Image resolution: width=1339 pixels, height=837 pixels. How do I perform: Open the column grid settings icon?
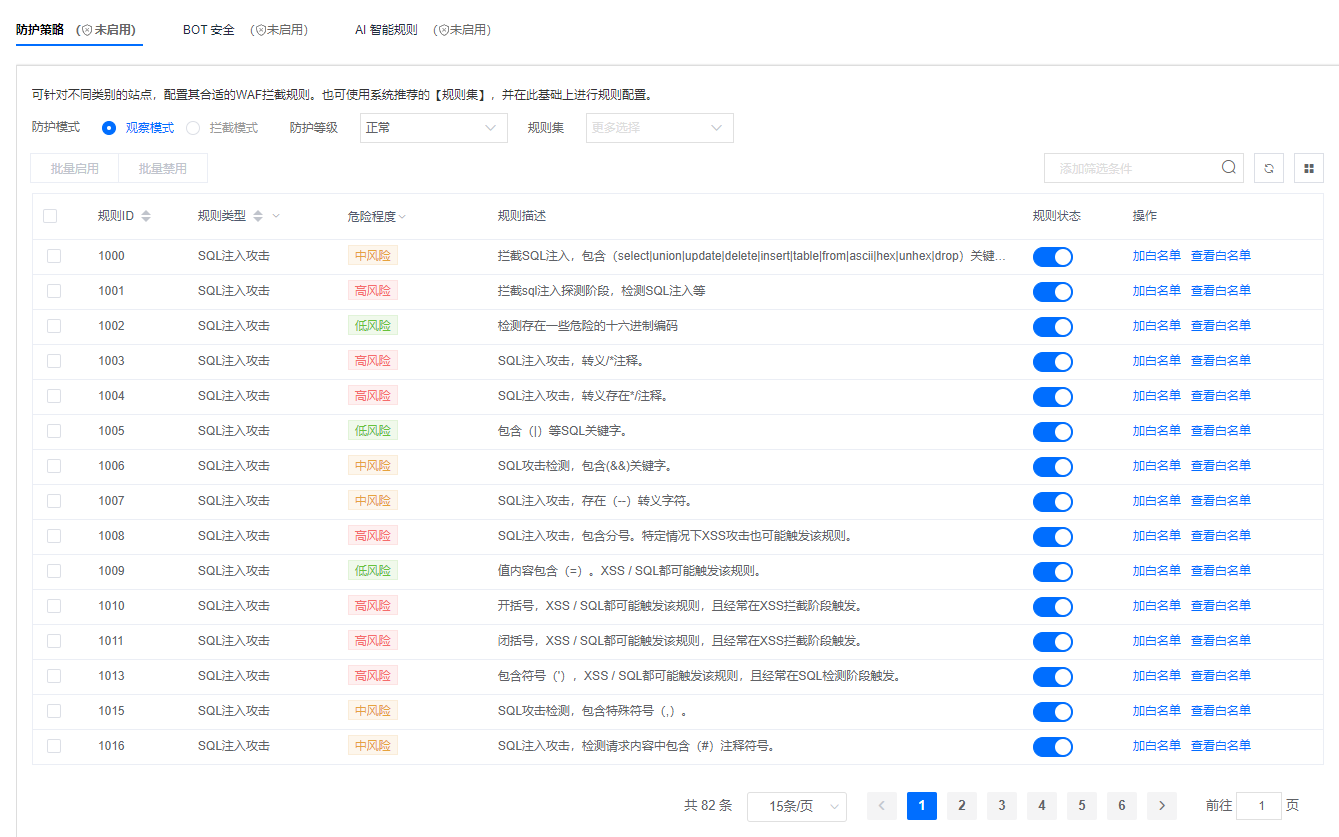(1309, 168)
